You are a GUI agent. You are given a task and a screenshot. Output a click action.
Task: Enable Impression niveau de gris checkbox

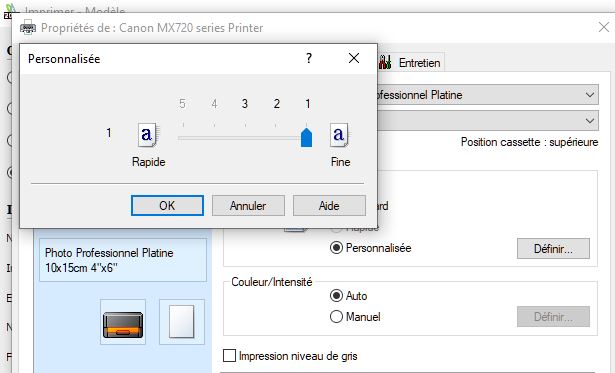point(229,356)
